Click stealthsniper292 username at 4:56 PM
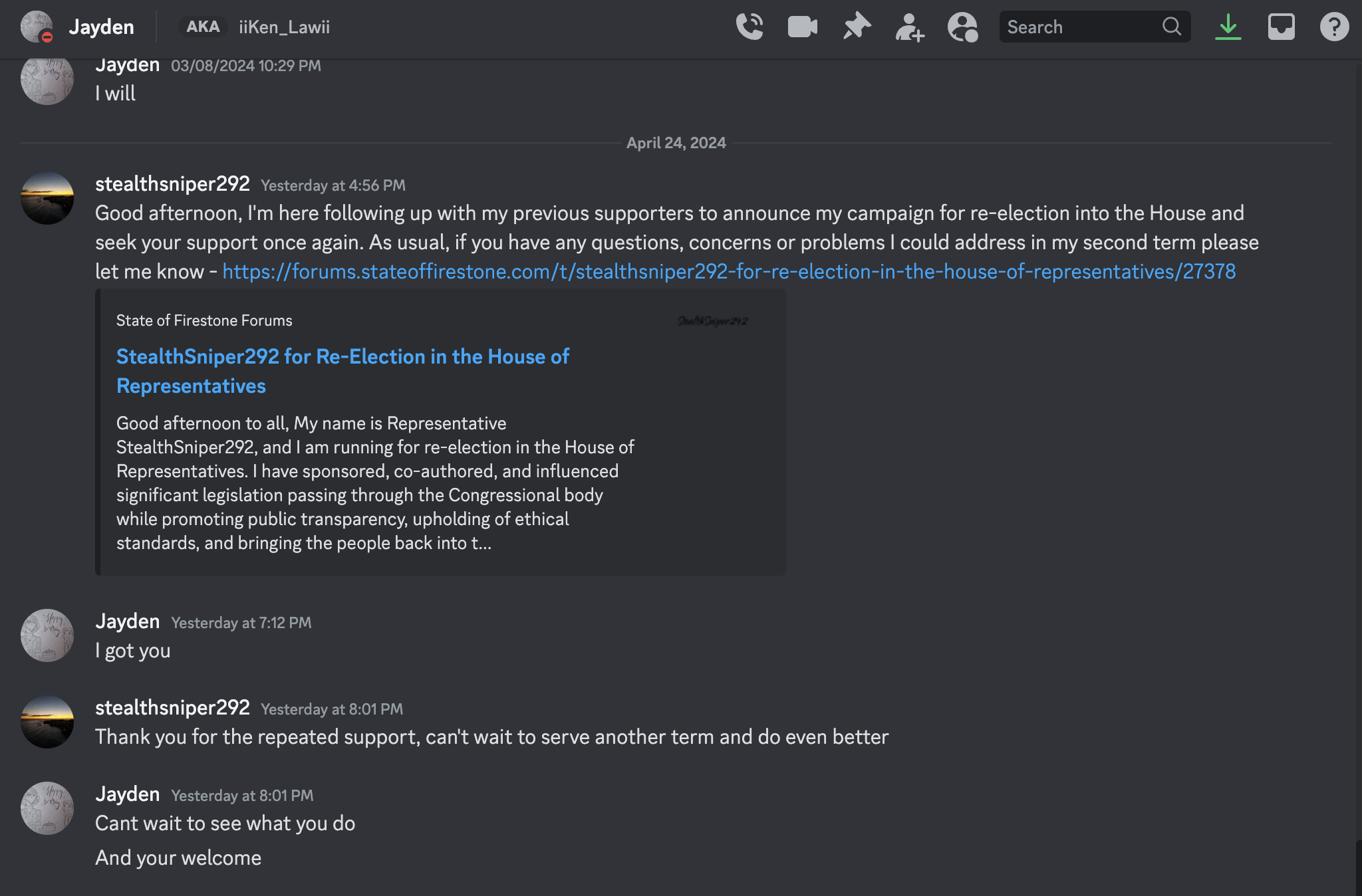This screenshot has width=1362, height=896. (172, 183)
